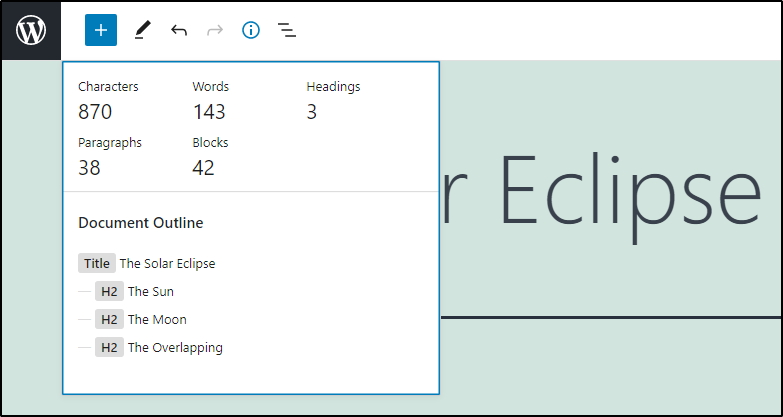Open the List View icon
The image size is (783, 417).
pyautogui.click(x=287, y=30)
